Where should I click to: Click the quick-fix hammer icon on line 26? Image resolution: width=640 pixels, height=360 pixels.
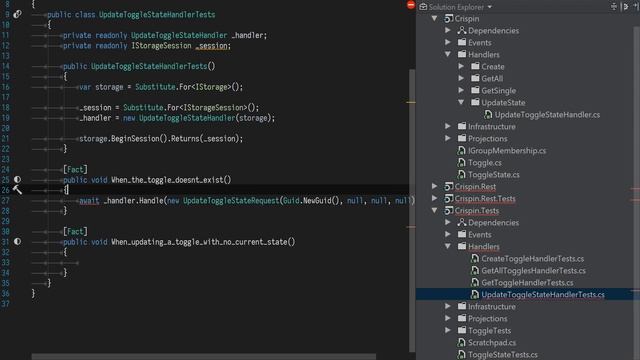17,189
